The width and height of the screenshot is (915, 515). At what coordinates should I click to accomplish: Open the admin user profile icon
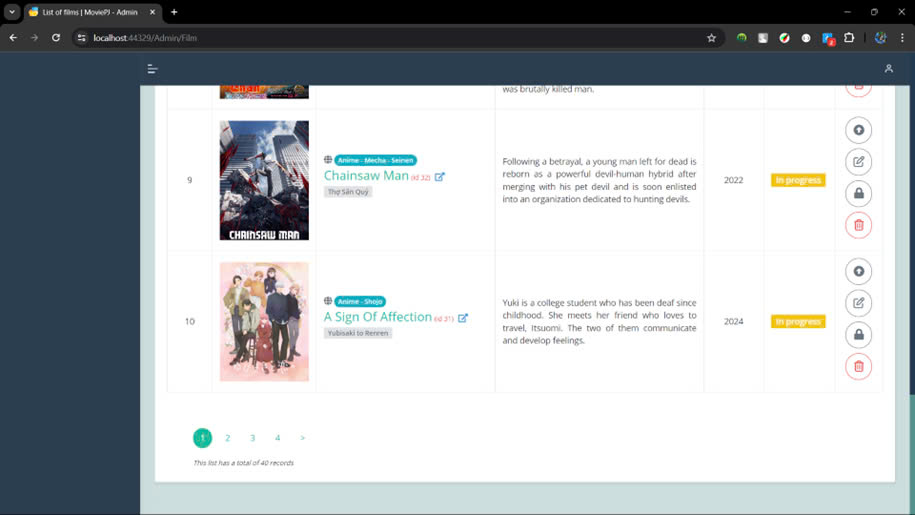(888, 69)
